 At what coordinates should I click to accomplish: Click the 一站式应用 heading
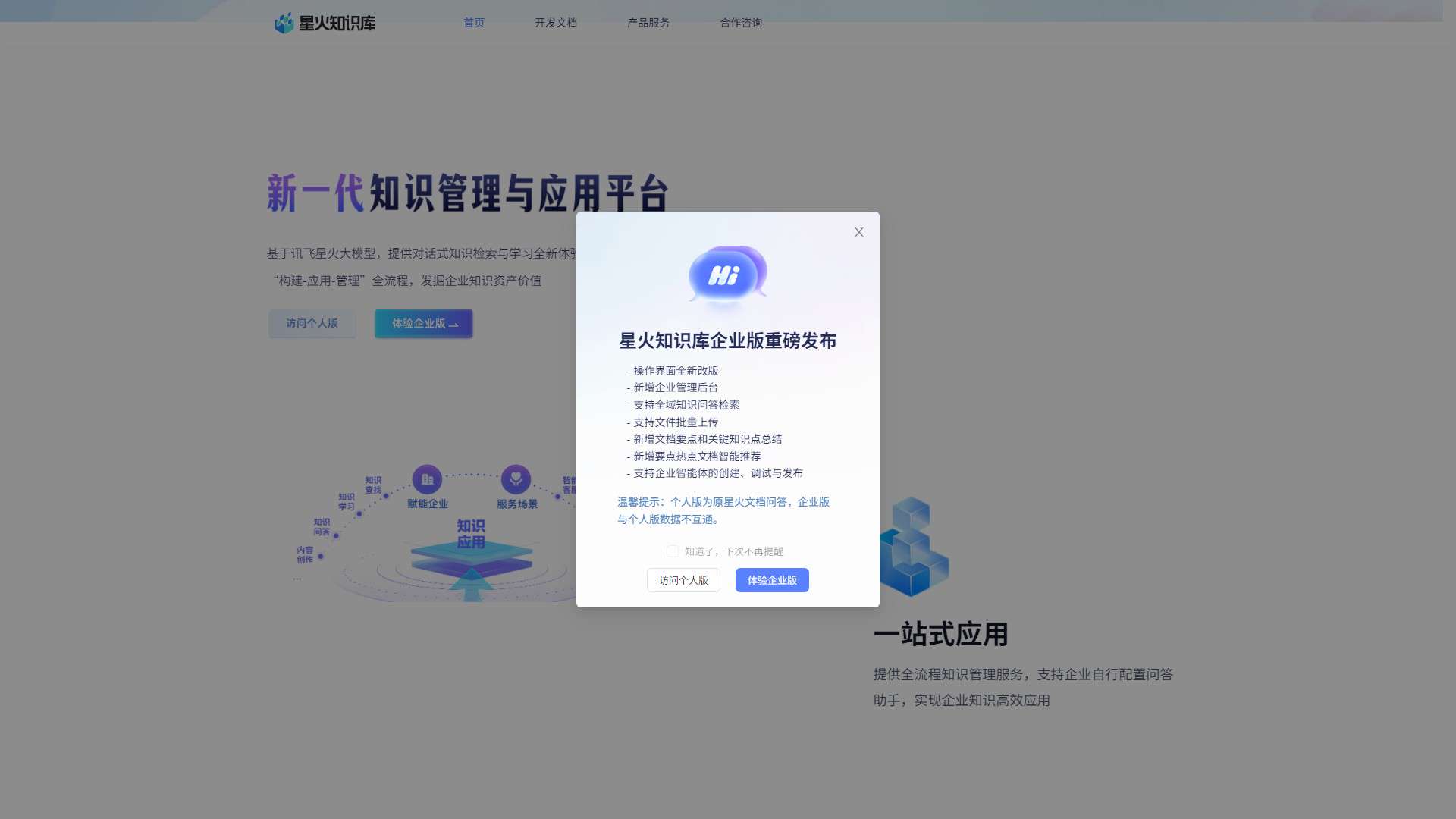(x=940, y=634)
